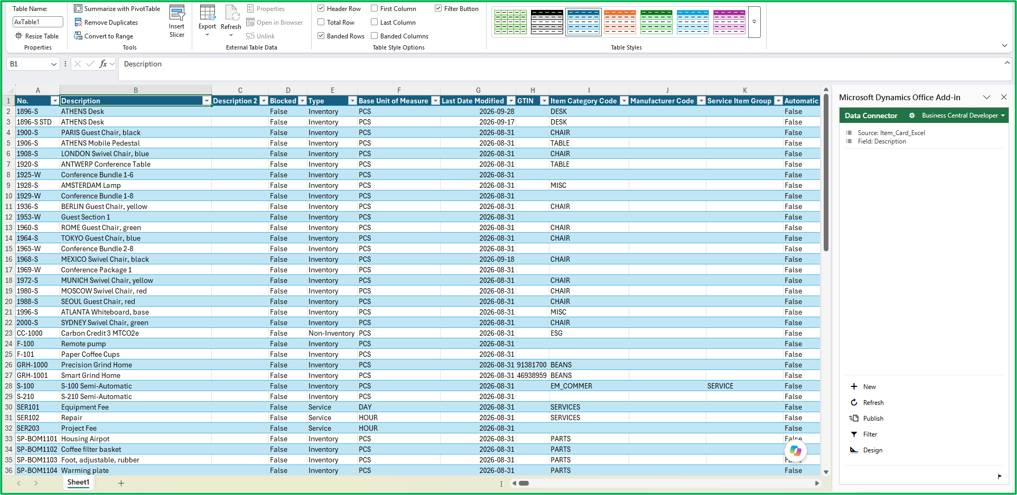The height and width of the screenshot is (495, 1017).
Task: Open the No. column filter dropdown
Action: click(x=54, y=101)
